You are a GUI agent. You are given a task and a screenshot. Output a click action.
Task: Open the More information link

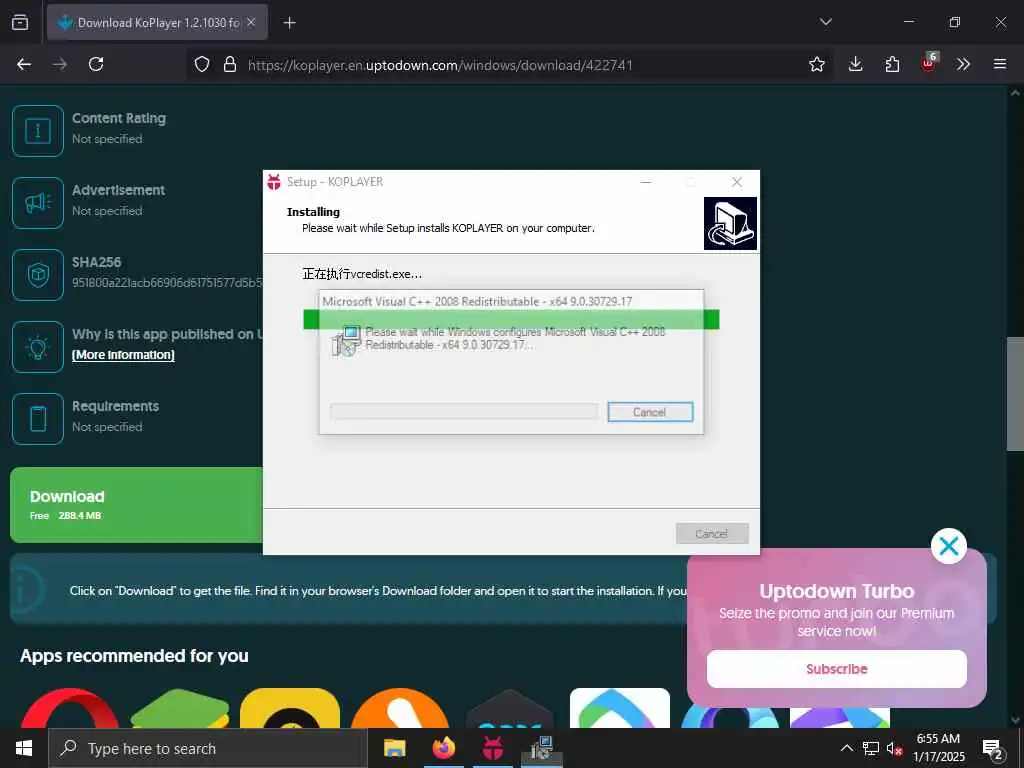point(123,355)
